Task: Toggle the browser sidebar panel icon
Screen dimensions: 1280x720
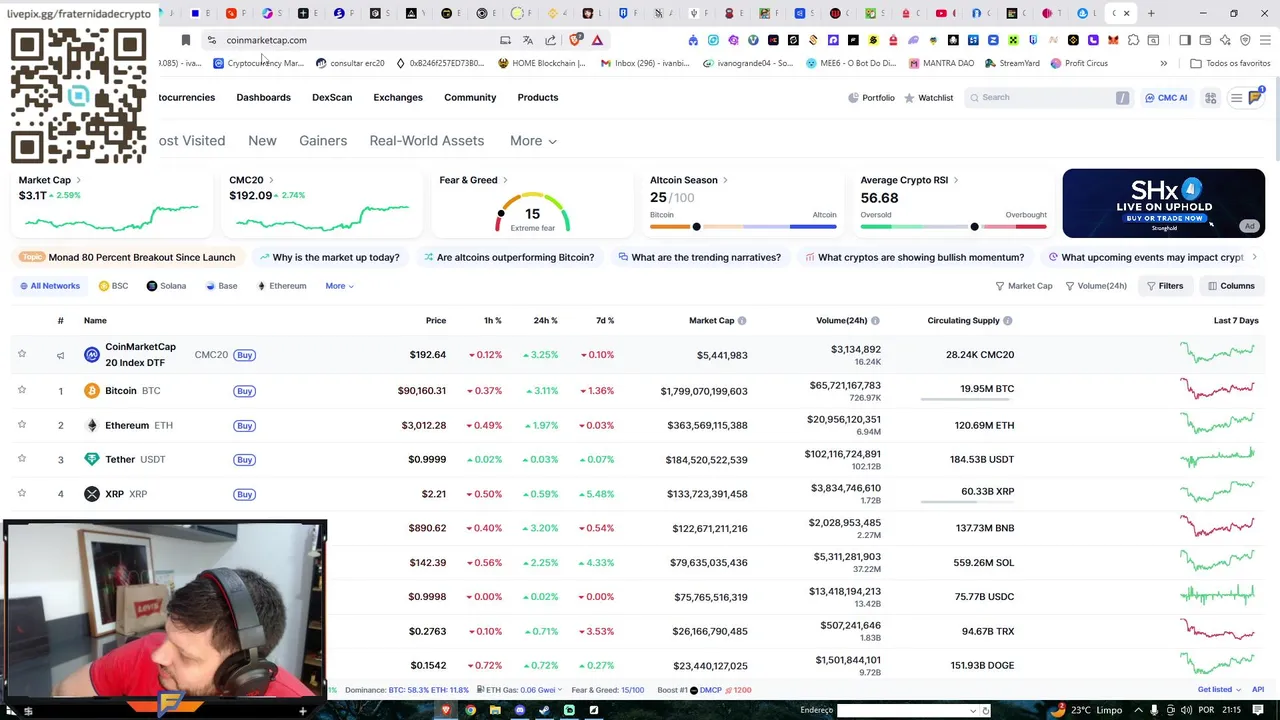Action: tap(1185, 40)
